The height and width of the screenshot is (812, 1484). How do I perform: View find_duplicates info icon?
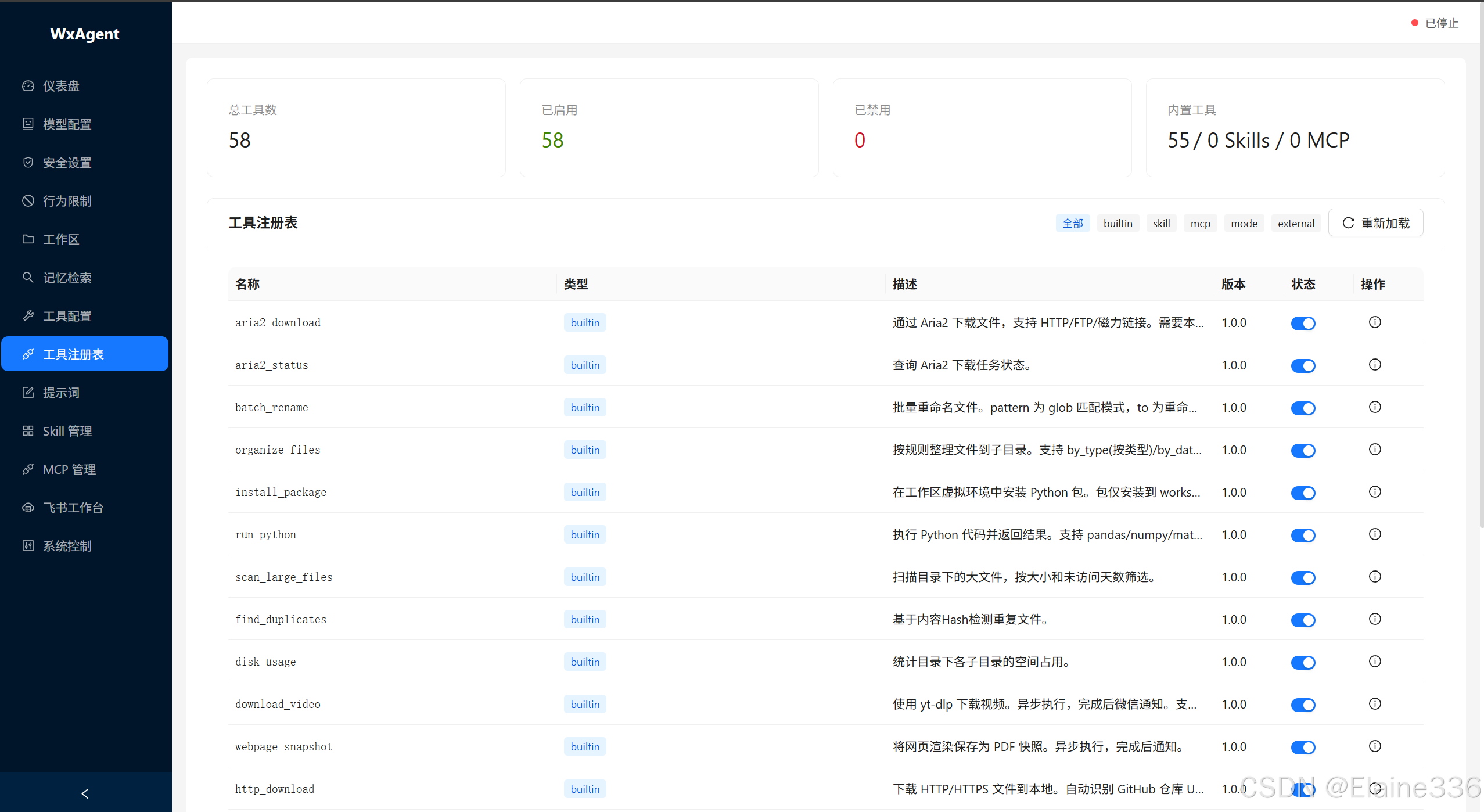click(1375, 619)
